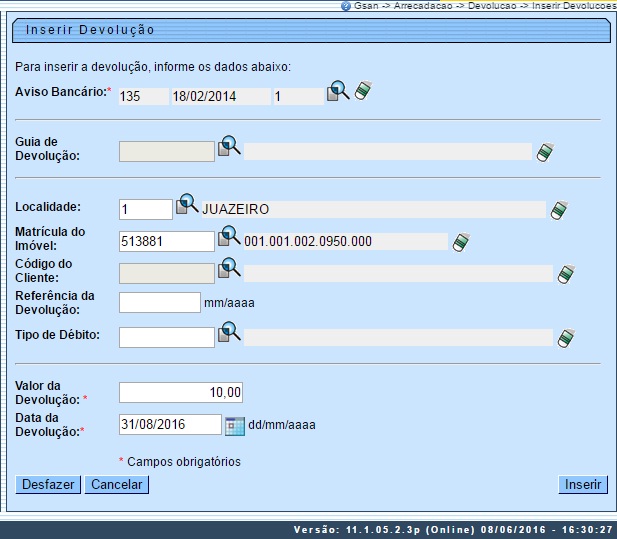617x539 pixels.
Task: Erase the Guia de Devolução field
Action: point(544,152)
